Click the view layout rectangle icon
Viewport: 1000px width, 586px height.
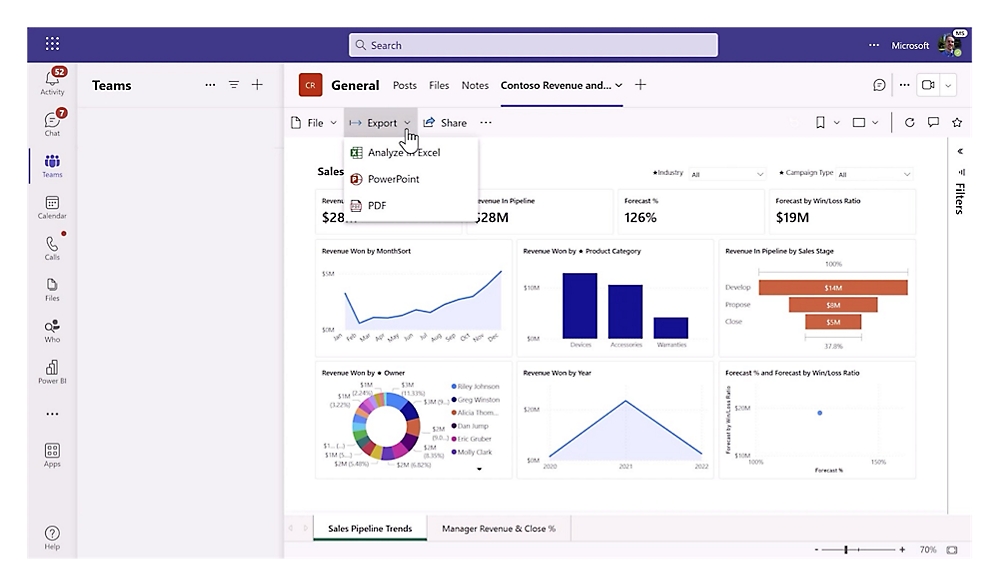pyautogui.click(x=859, y=122)
